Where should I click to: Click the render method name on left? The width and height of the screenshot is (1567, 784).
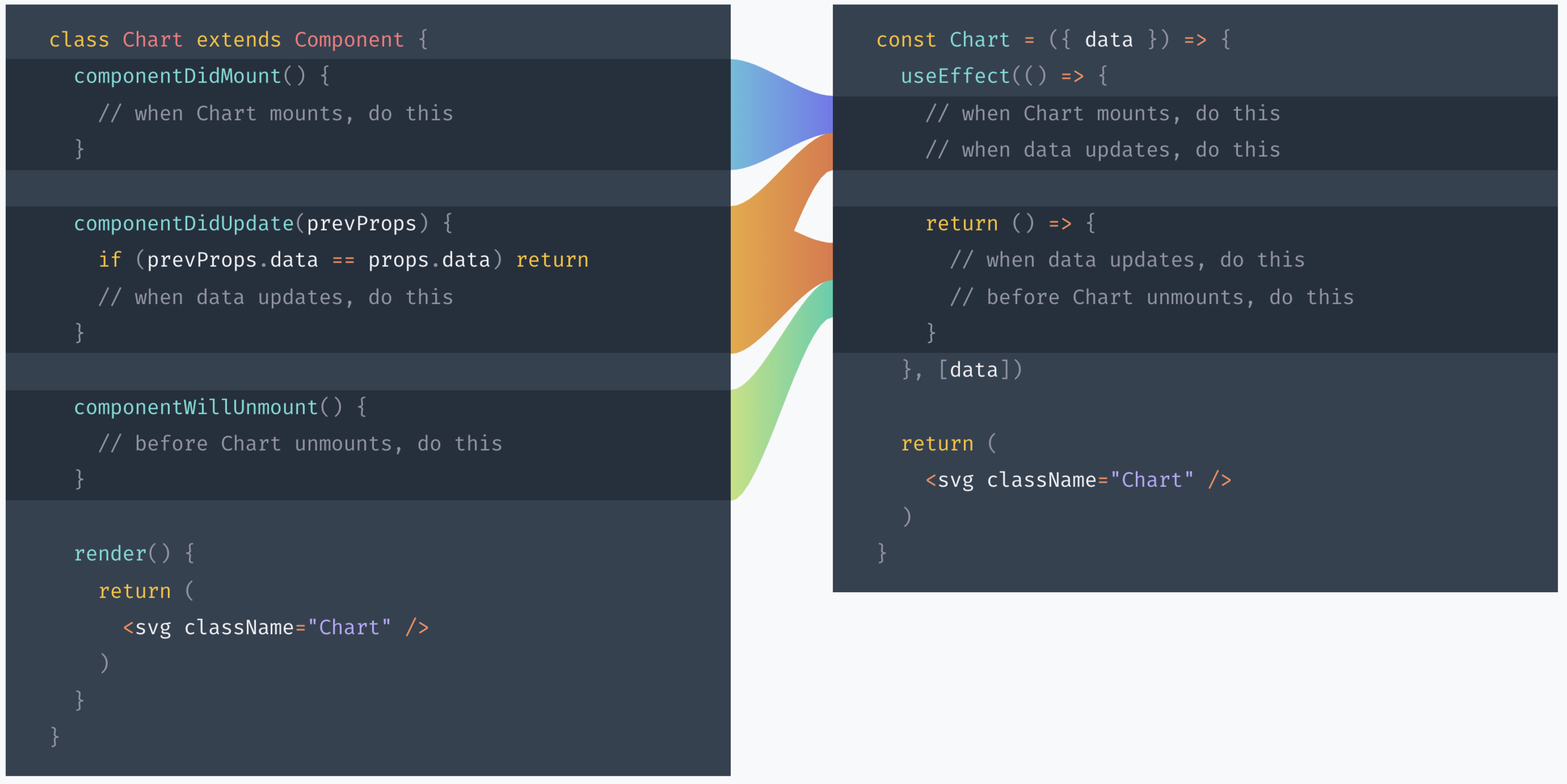(110, 554)
